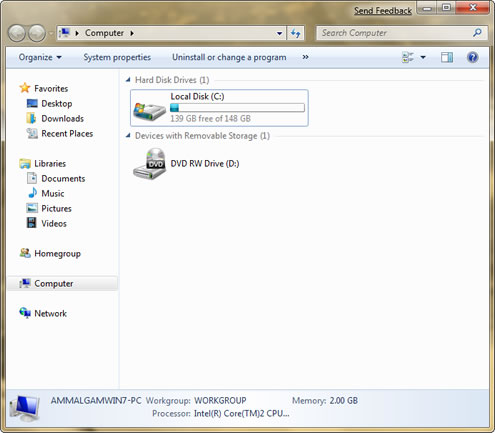Viewport: 495px width, 433px height.
Task: Open Downloads from the Favorites list
Action: tap(62, 119)
